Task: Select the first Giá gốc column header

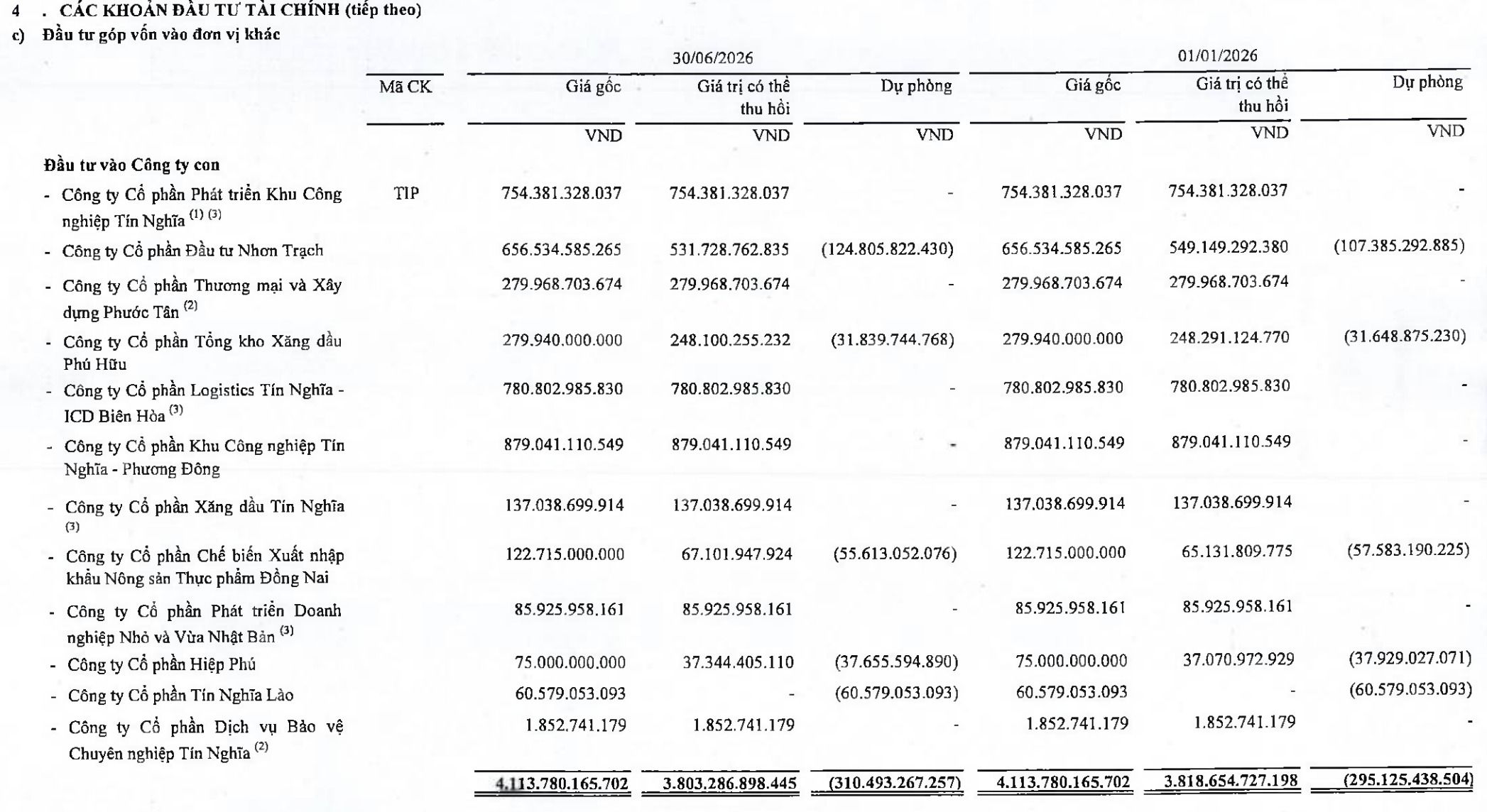Action: click(593, 87)
